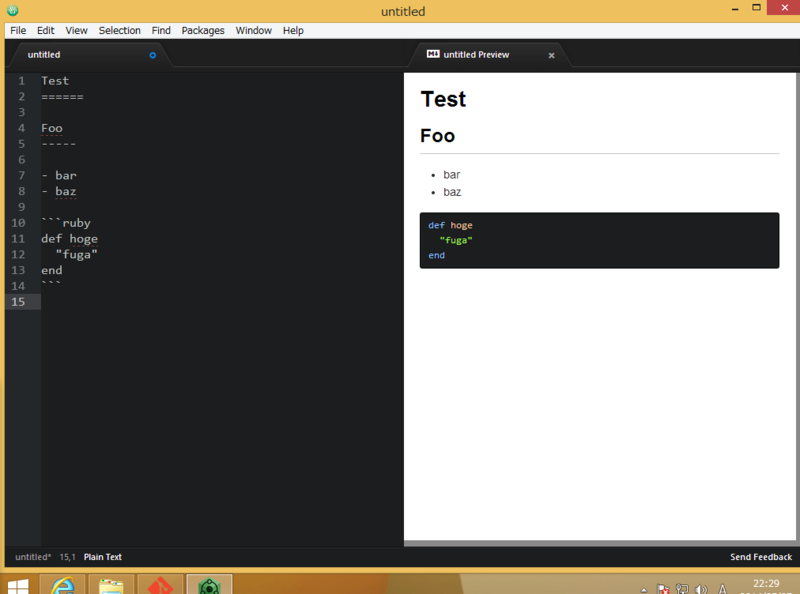Click the preview pane vertical scrollbar

pos(797,306)
